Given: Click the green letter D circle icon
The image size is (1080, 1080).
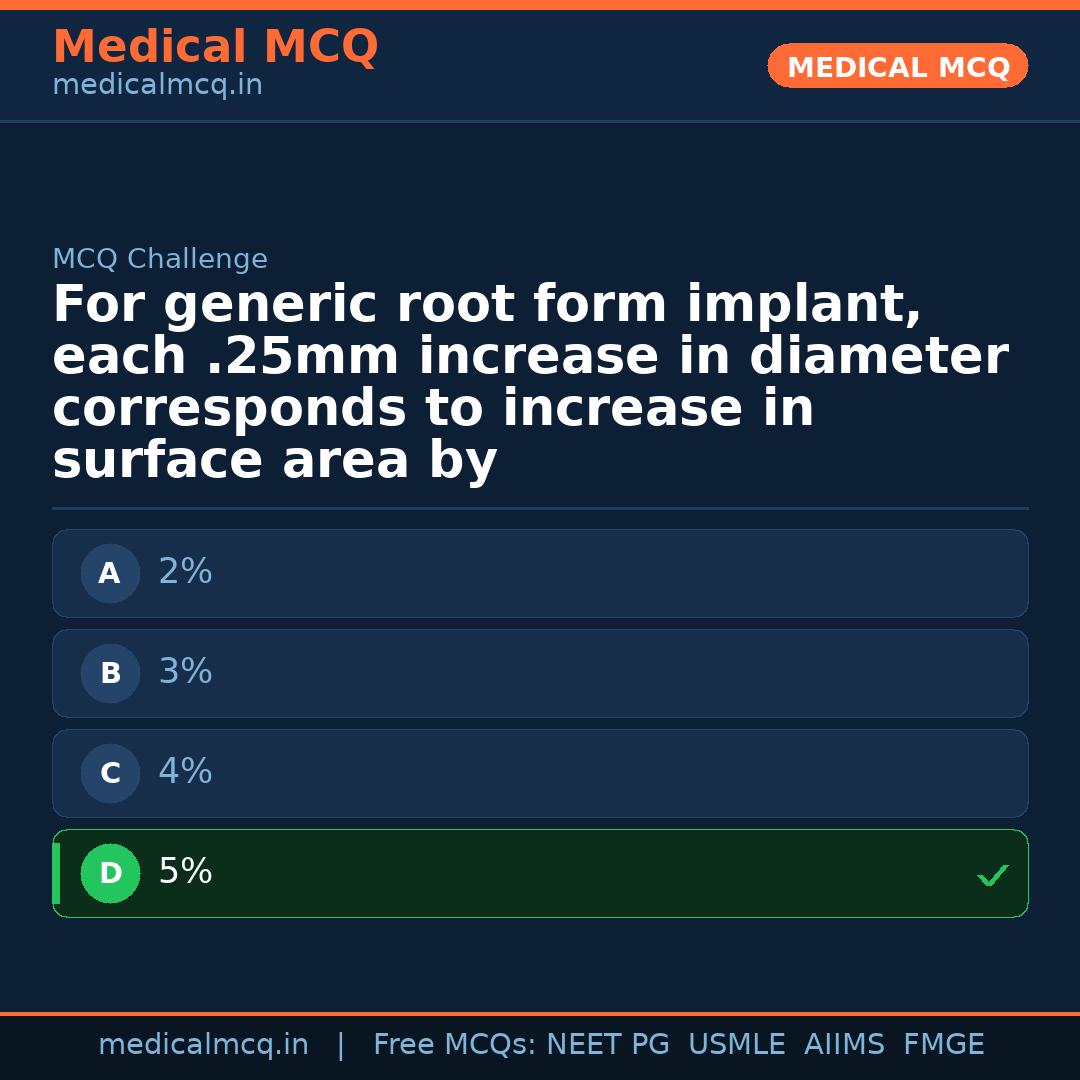Looking at the screenshot, I should click(x=110, y=874).
